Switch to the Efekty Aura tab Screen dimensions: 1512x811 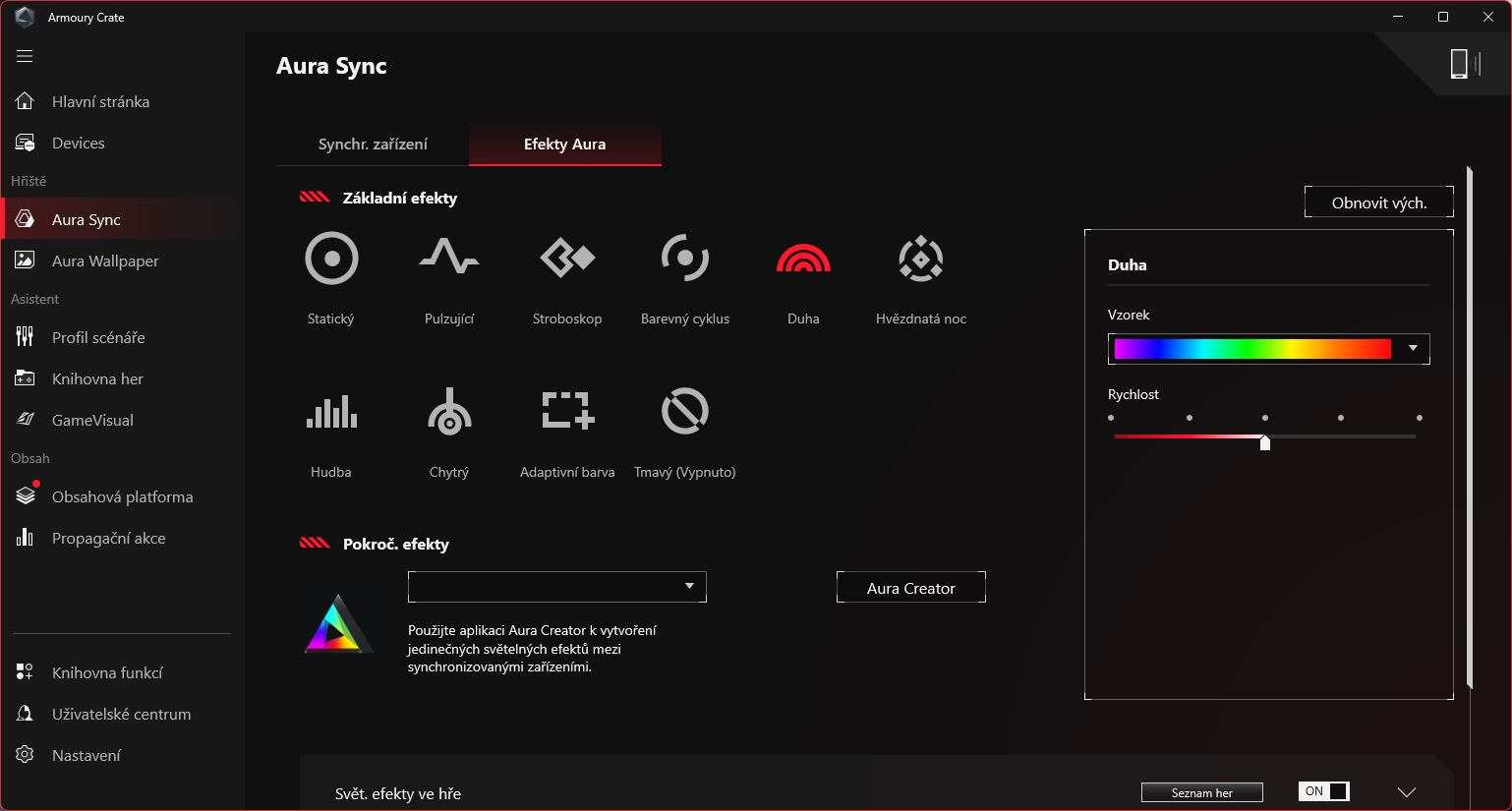(565, 145)
